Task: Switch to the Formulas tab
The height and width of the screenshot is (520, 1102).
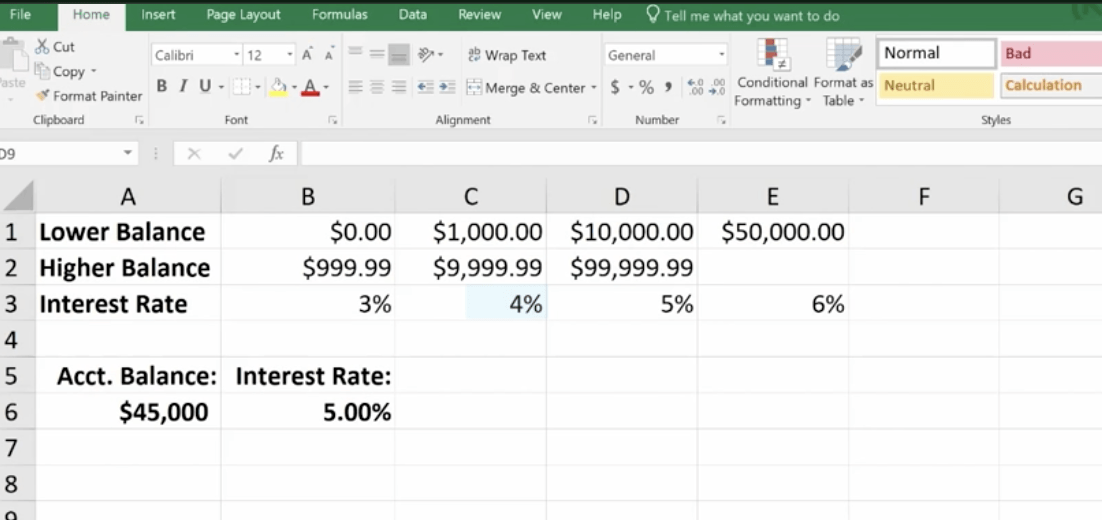Action: pos(339,15)
